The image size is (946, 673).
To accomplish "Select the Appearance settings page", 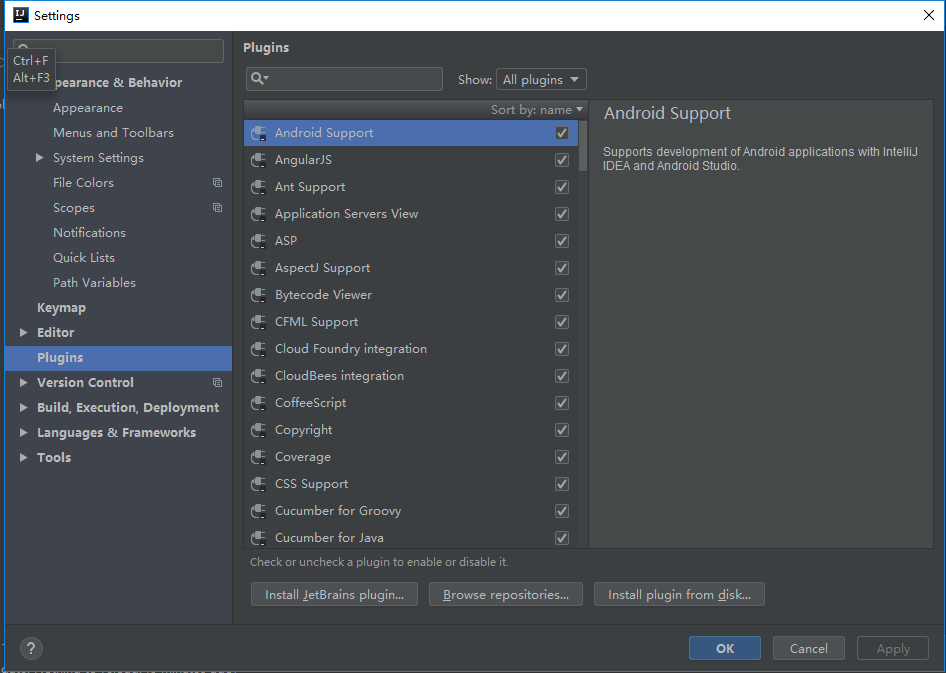I will pos(88,108).
